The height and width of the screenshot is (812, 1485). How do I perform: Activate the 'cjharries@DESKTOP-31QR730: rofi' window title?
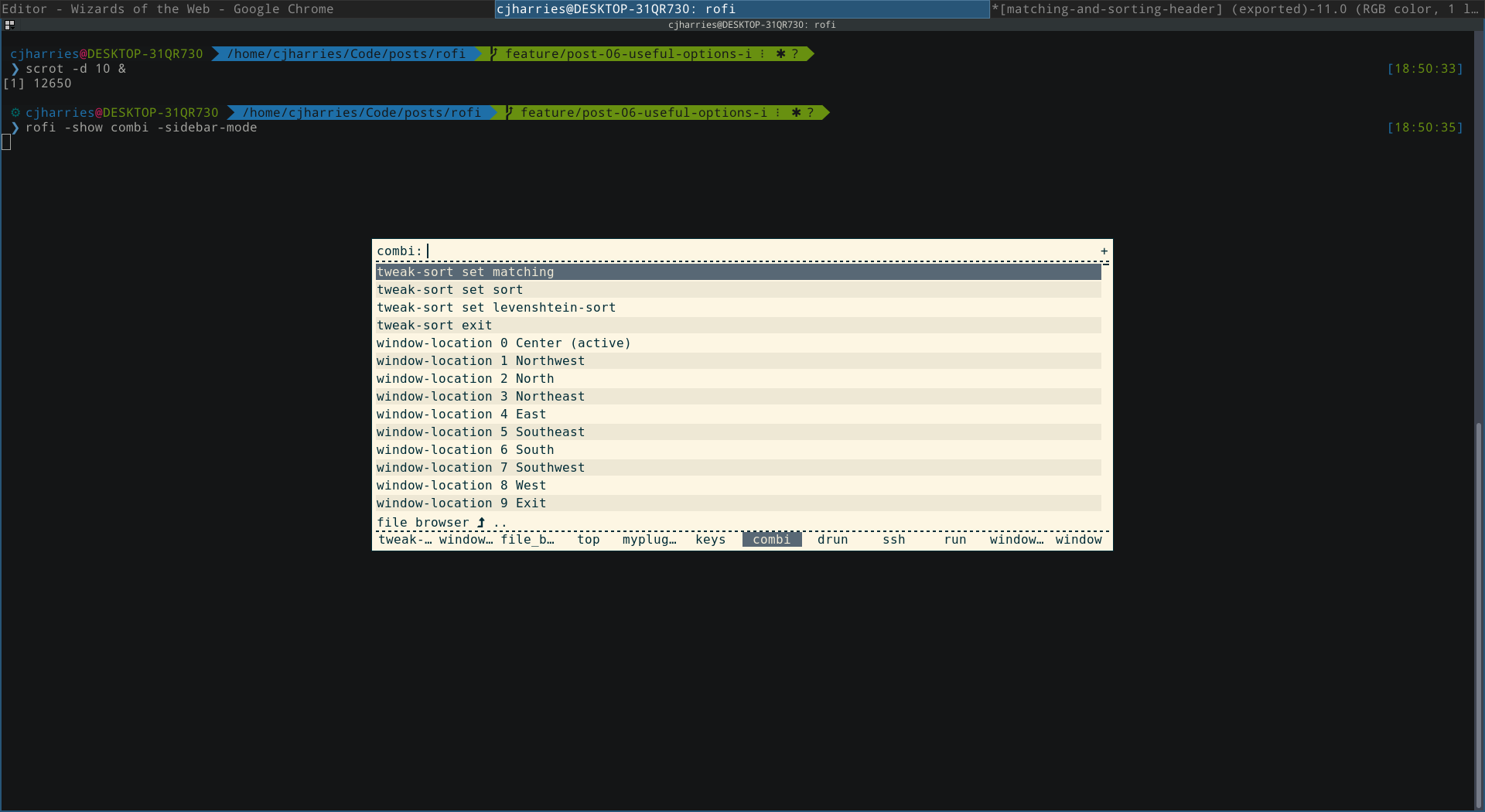click(x=742, y=9)
